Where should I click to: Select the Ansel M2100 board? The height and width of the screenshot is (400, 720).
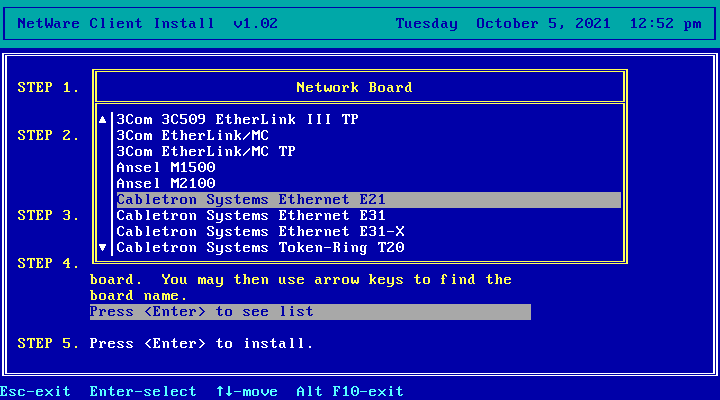[369, 184]
